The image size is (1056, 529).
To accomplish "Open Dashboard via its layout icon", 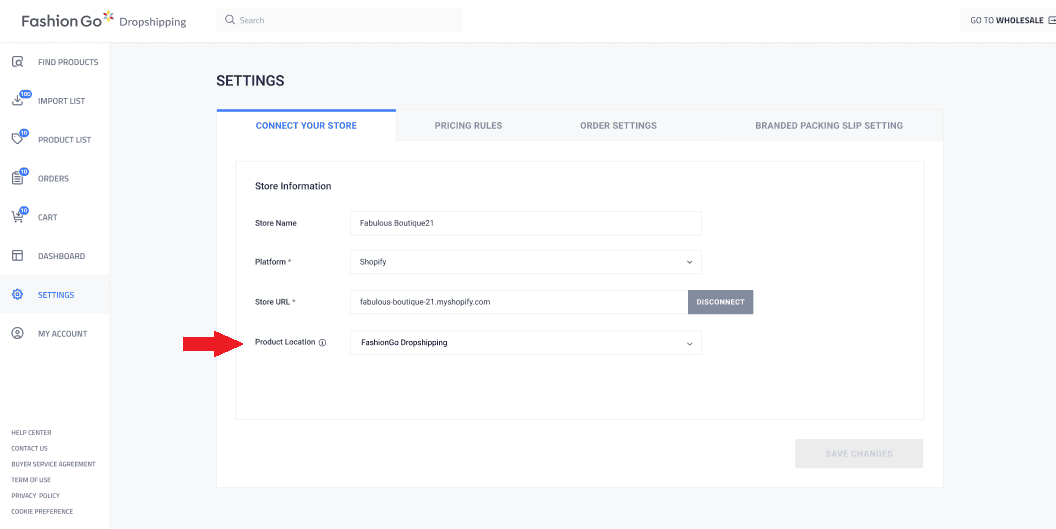I will (17, 256).
